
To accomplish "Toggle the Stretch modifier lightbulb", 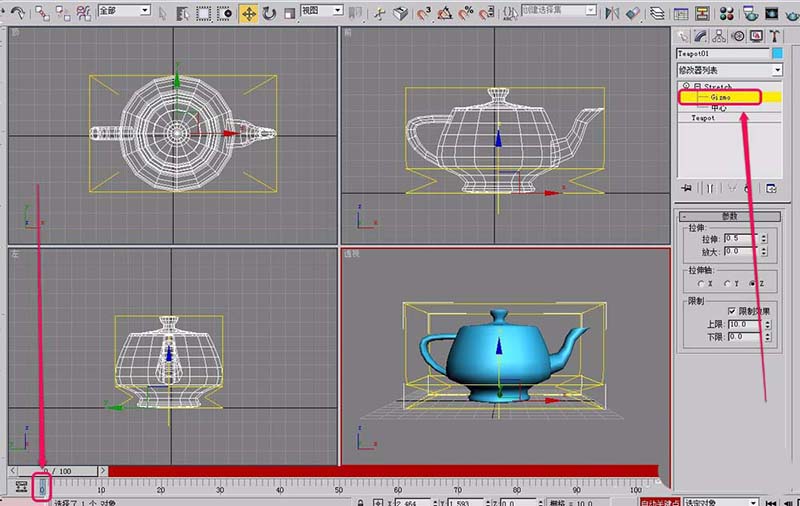I will click(x=687, y=86).
